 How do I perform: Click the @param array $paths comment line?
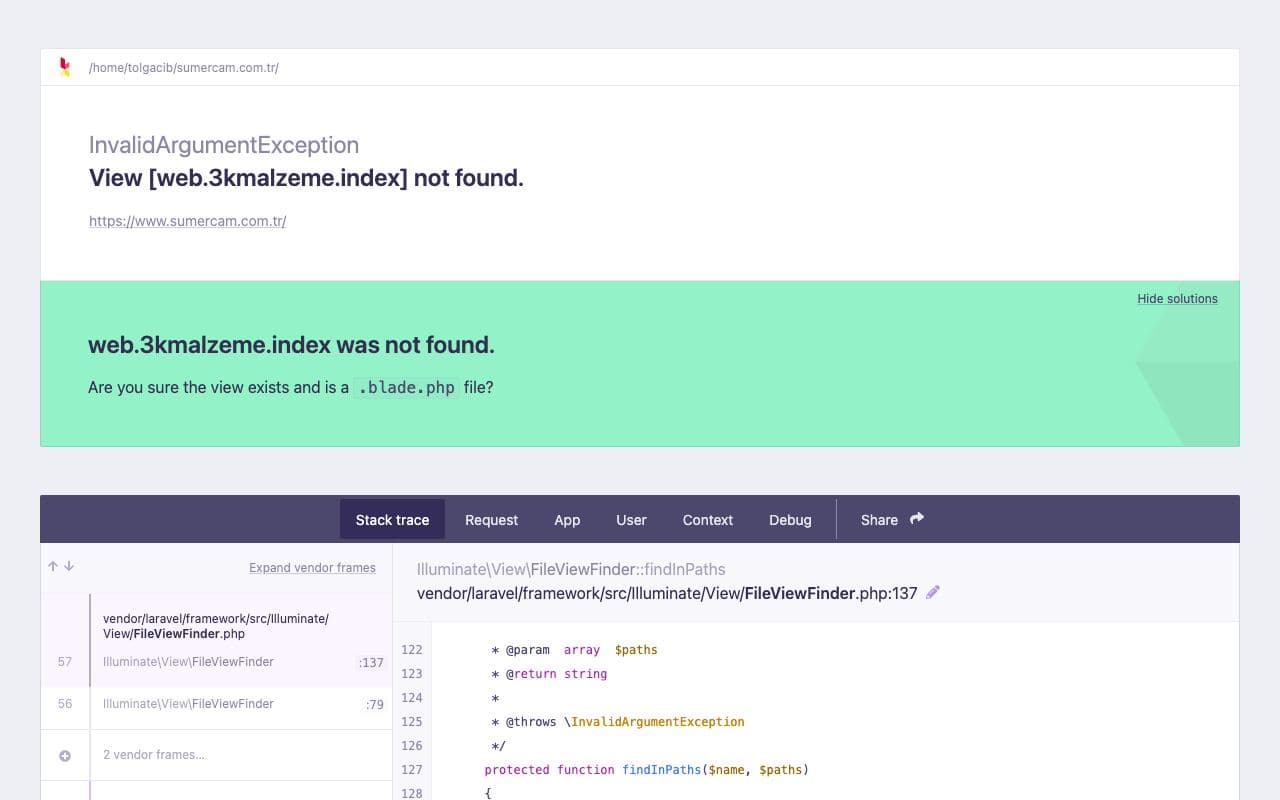[x=574, y=650]
